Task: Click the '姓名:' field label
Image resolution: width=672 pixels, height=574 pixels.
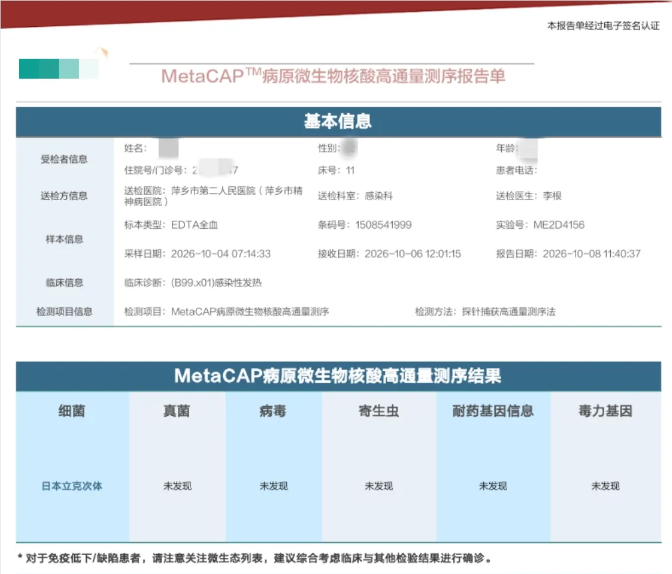Action: [135, 148]
